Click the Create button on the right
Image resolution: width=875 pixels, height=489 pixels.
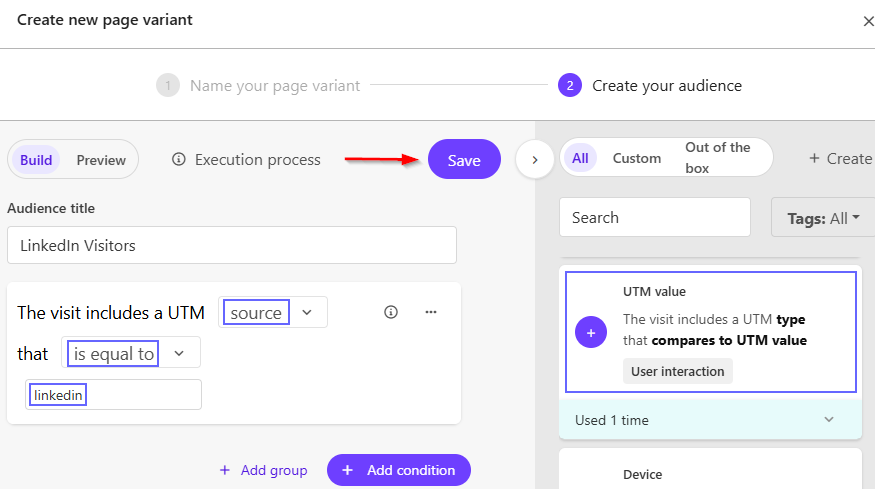click(x=841, y=159)
